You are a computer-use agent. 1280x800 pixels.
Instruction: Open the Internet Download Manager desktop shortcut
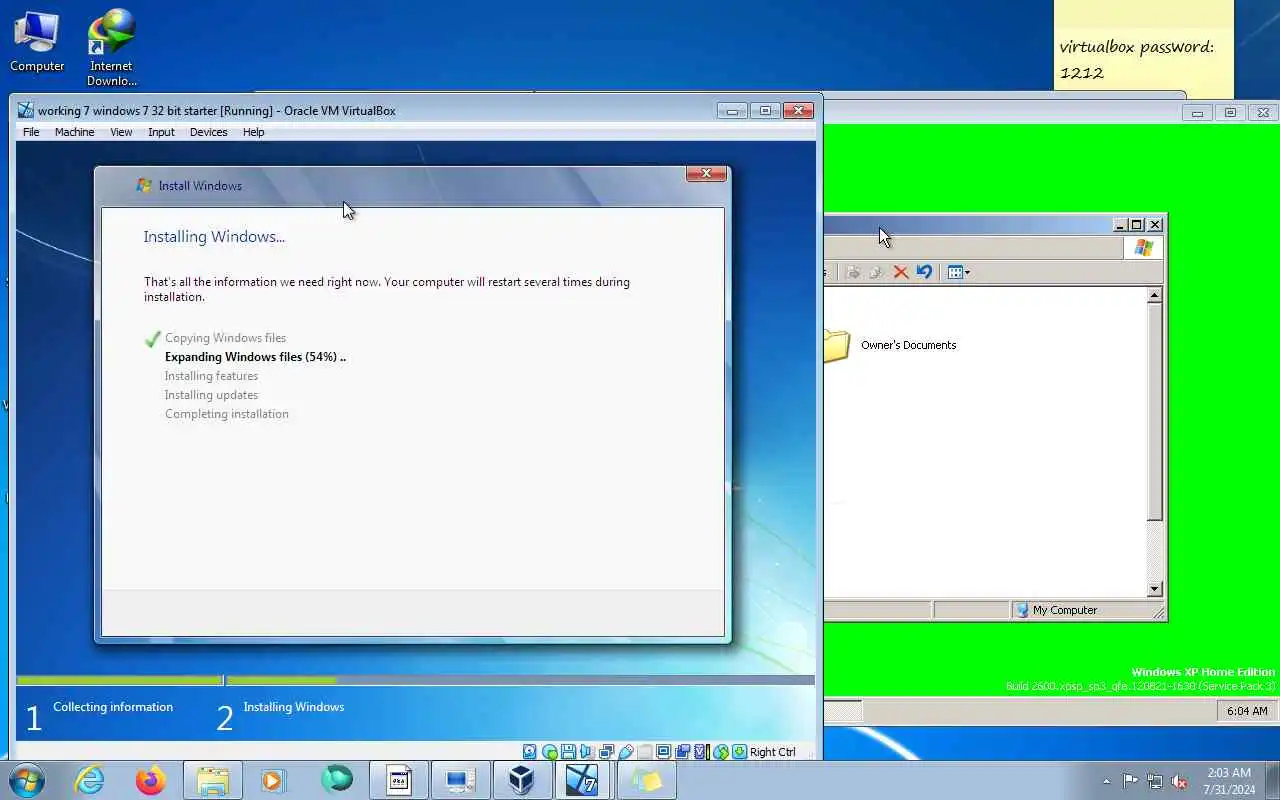(x=111, y=47)
